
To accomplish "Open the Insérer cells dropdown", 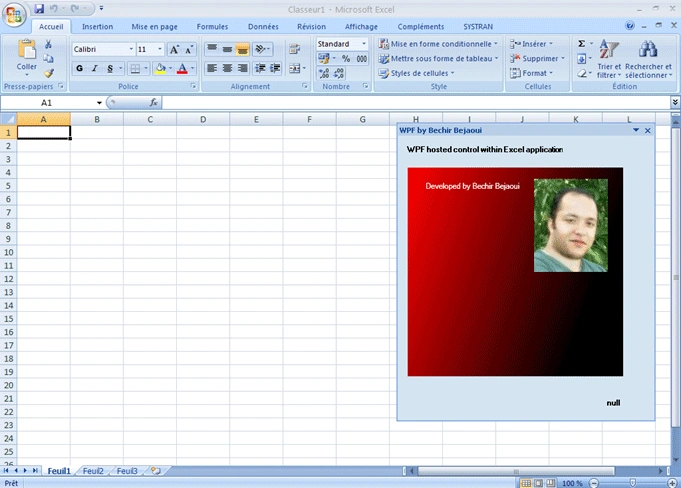I will [x=531, y=44].
